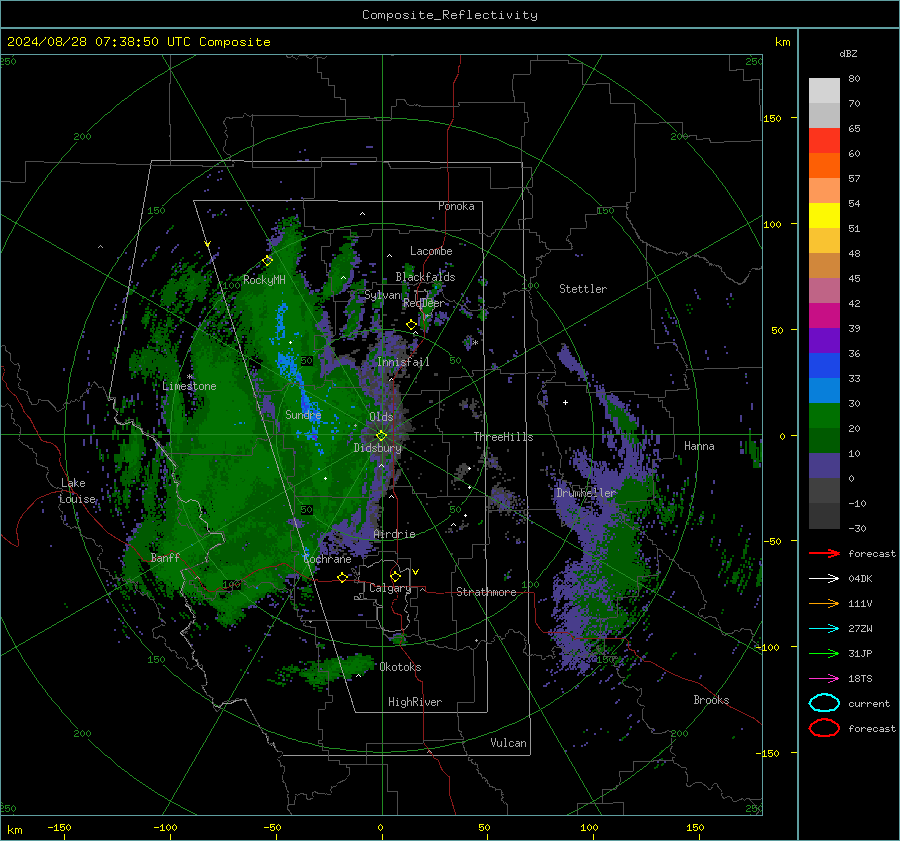Click yellow radar-center diamond above Didsbury

[x=381, y=436]
